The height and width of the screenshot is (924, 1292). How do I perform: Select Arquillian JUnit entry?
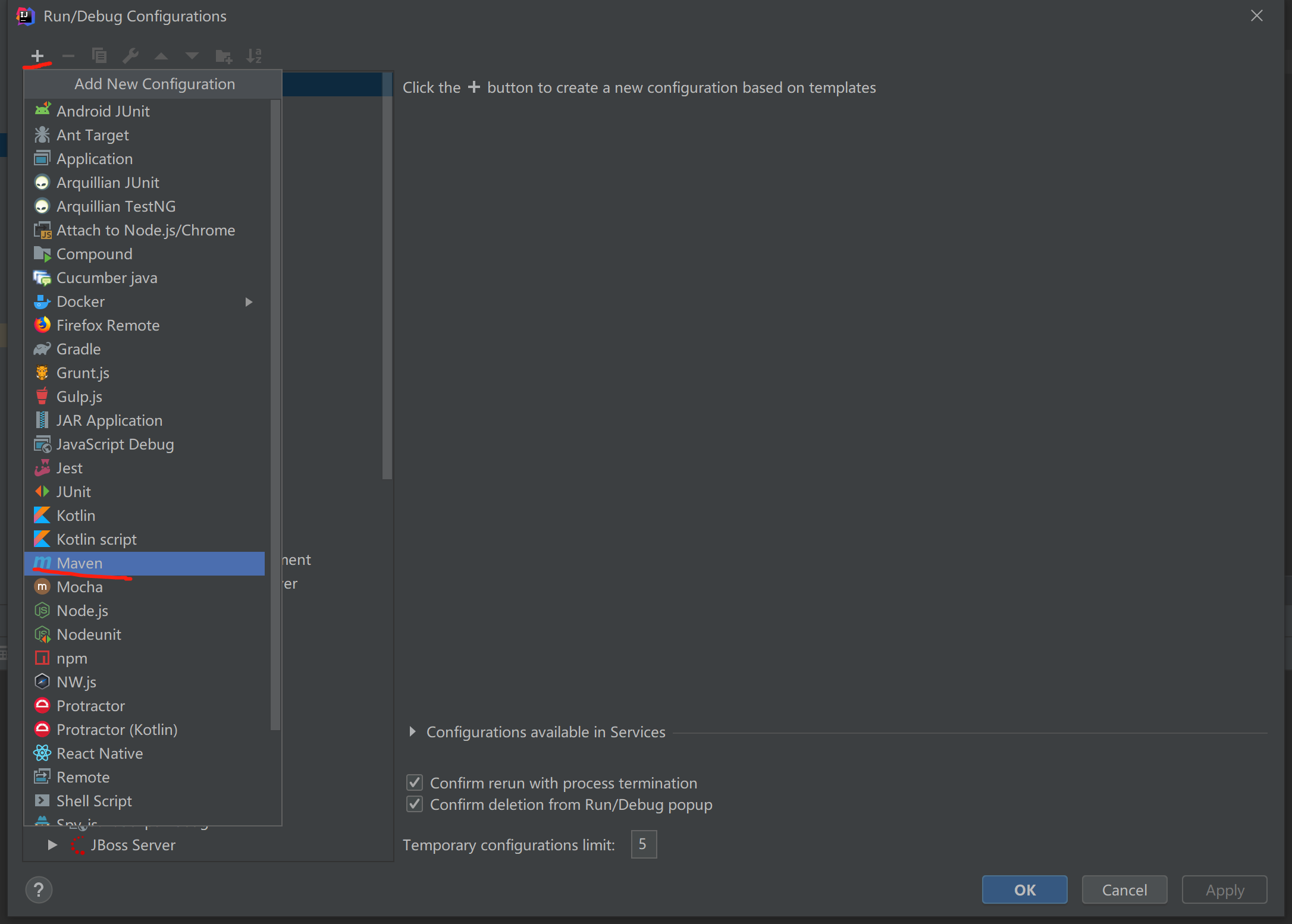point(145,183)
